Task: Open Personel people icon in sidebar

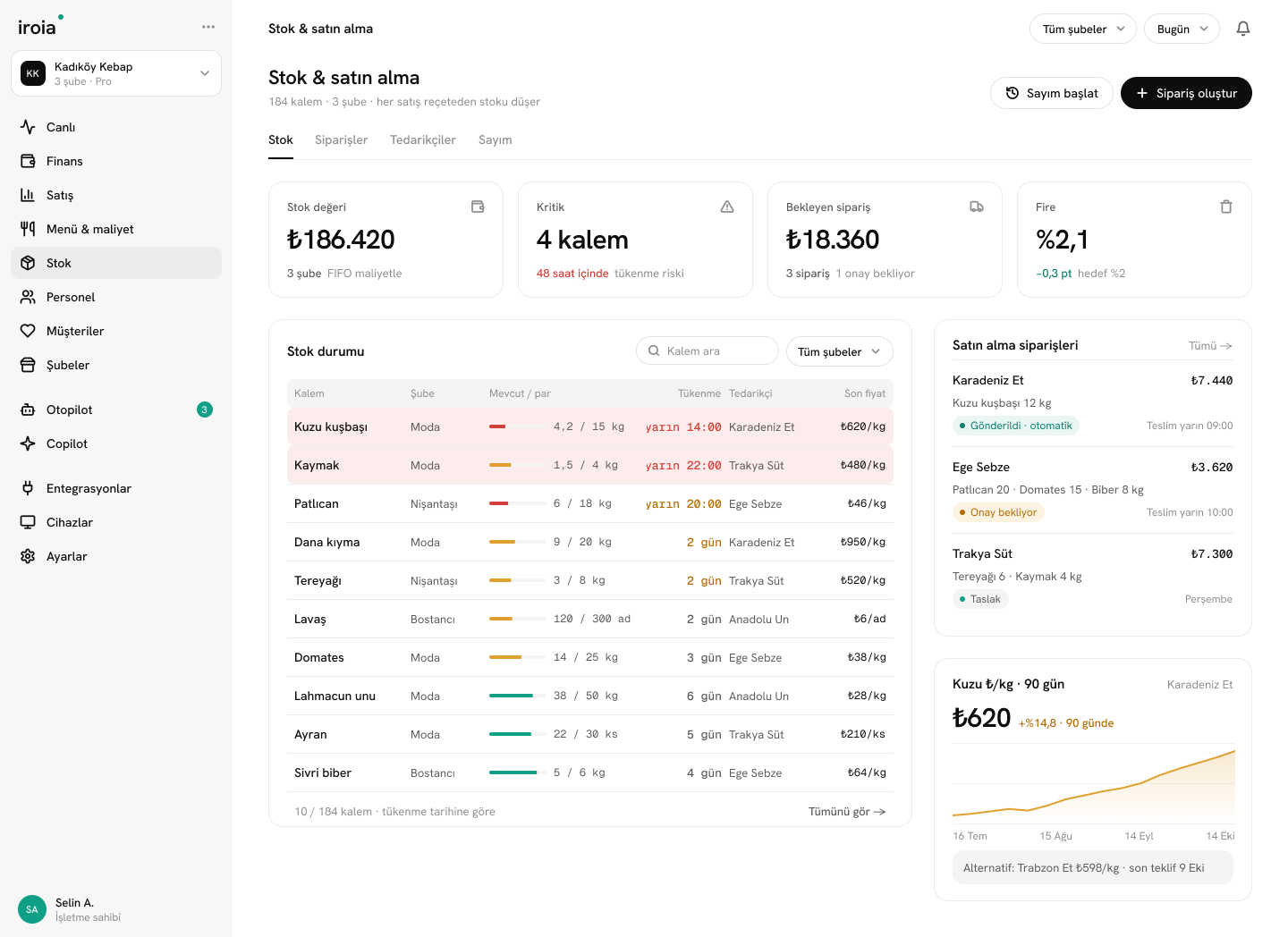Action: (x=28, y=297)
